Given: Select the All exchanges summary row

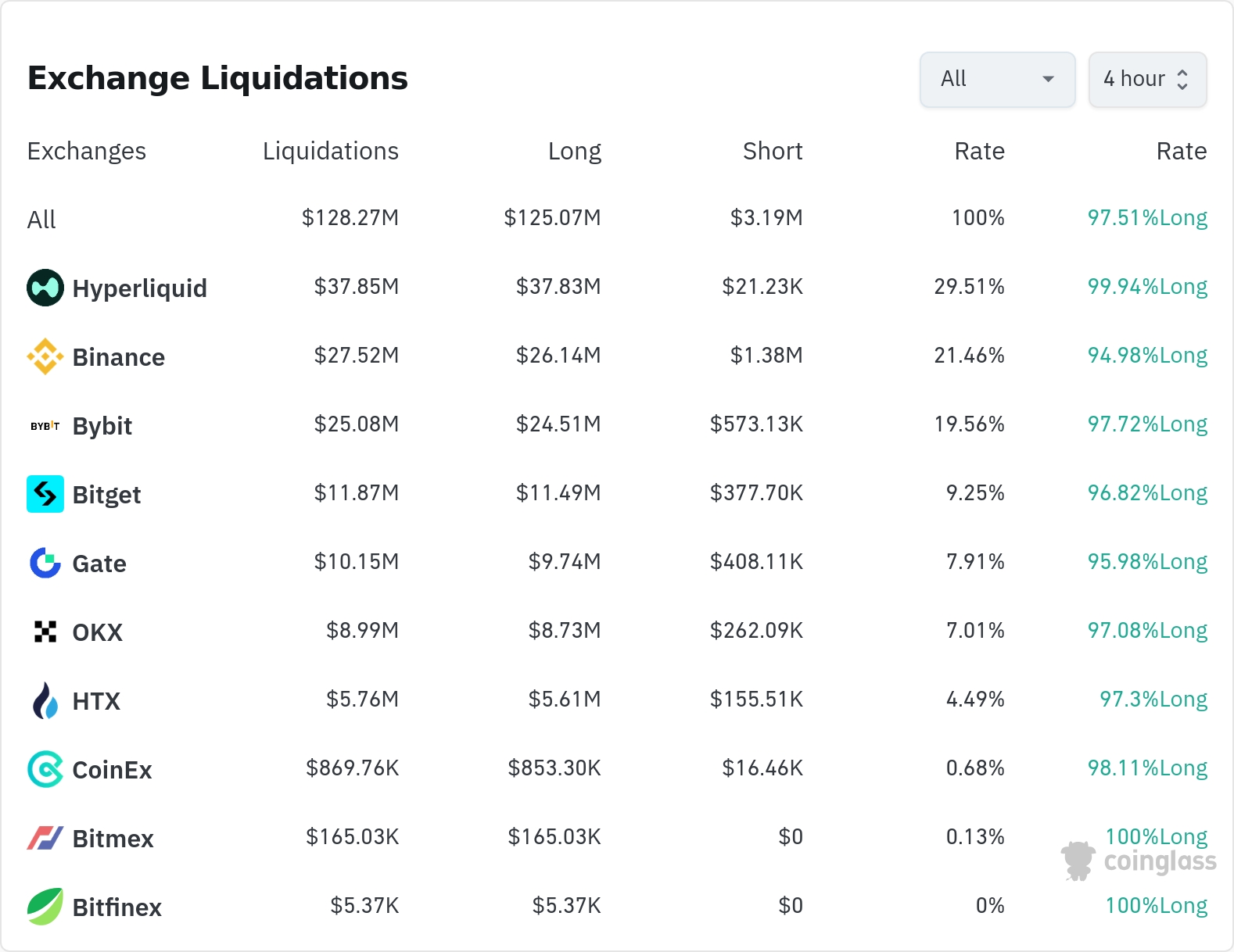Looking at the screenshot, I should (42, 220).
